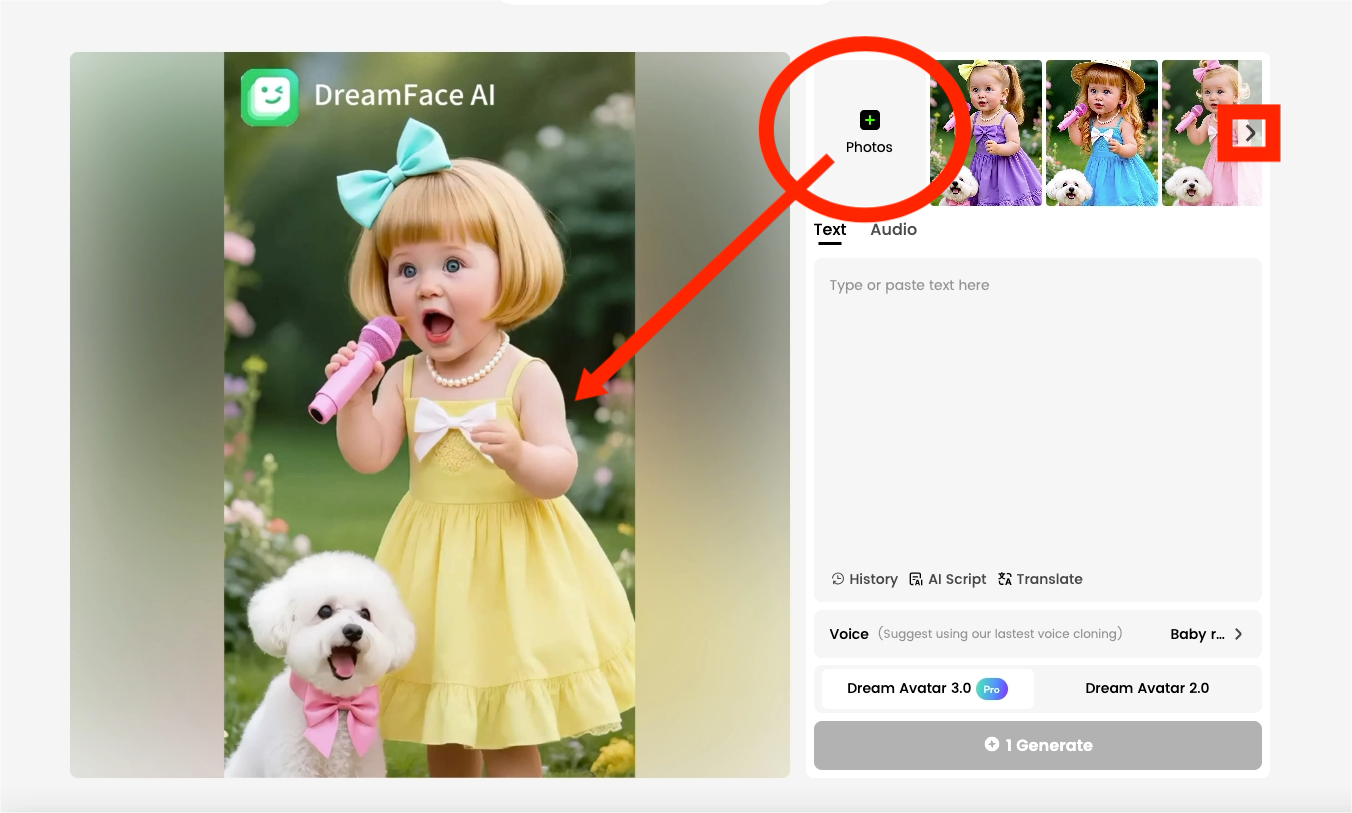
Task: Select the blue dress girl with hat thumbnail
Action: click(1102, 133)
